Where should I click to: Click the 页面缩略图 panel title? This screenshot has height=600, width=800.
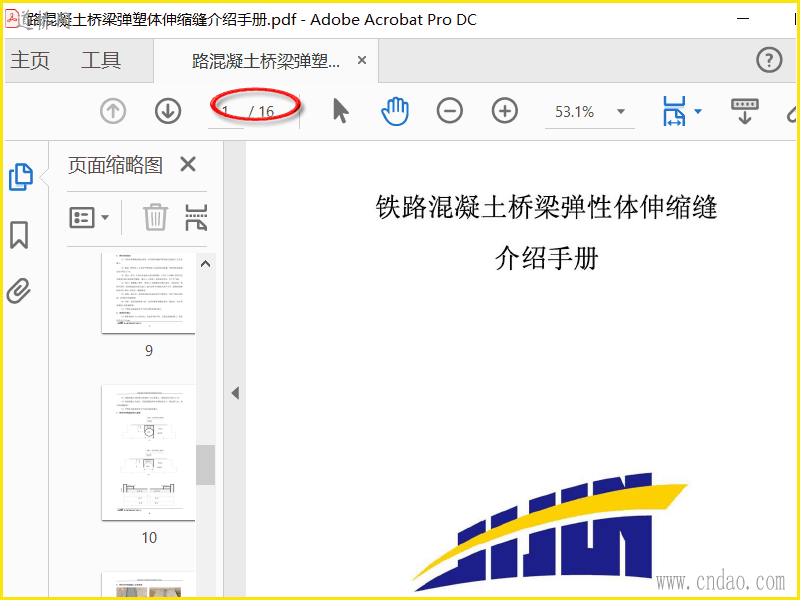click(x=115, y=165)
